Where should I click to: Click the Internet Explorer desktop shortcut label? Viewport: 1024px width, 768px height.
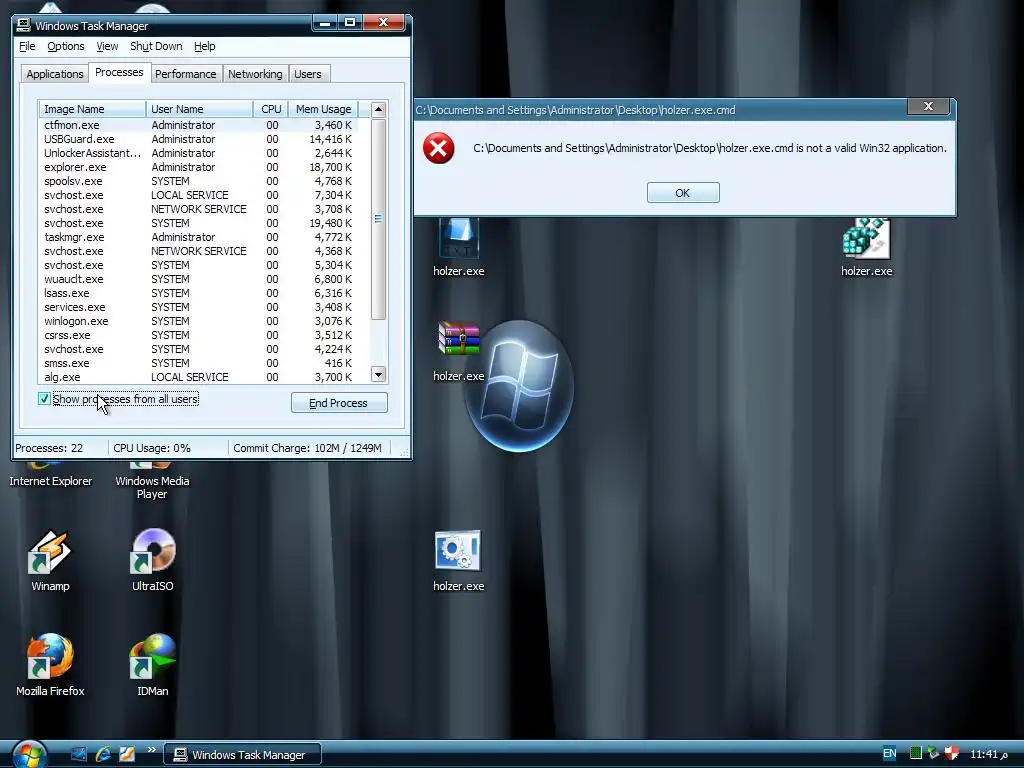tap(50, 481)
